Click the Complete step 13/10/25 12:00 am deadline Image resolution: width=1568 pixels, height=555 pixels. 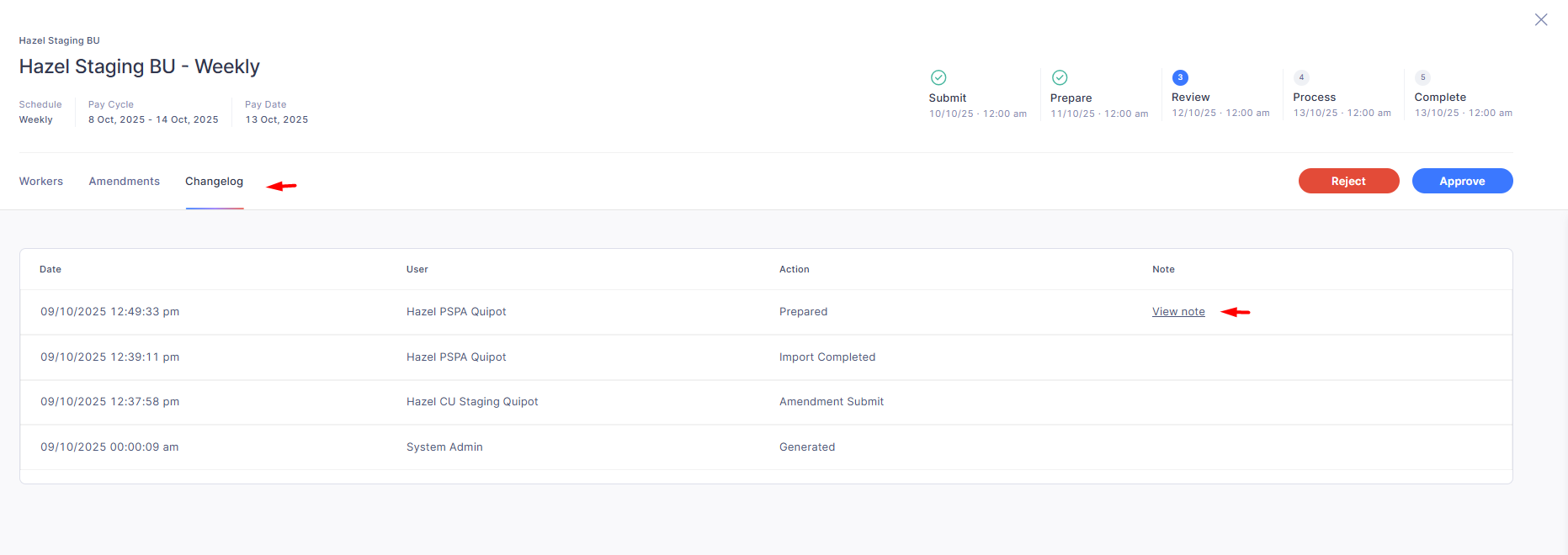[x=1463, y=113]
